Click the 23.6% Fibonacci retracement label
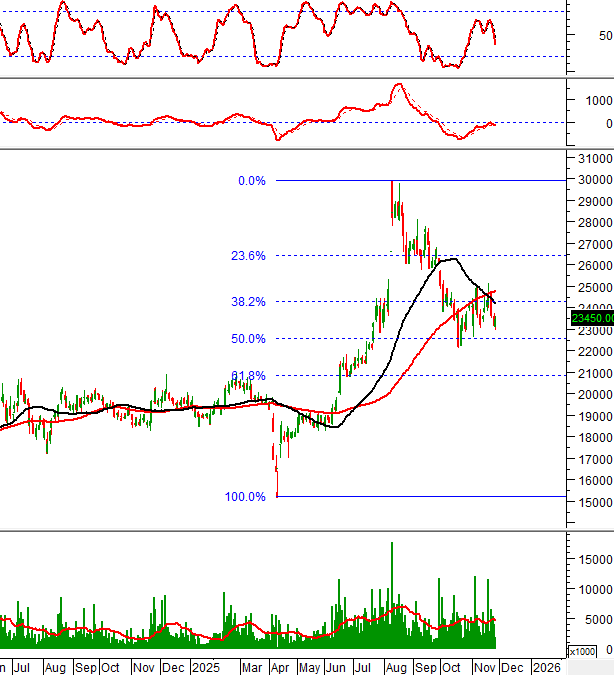Screen dimensions: 614x675 coord(248,256)
